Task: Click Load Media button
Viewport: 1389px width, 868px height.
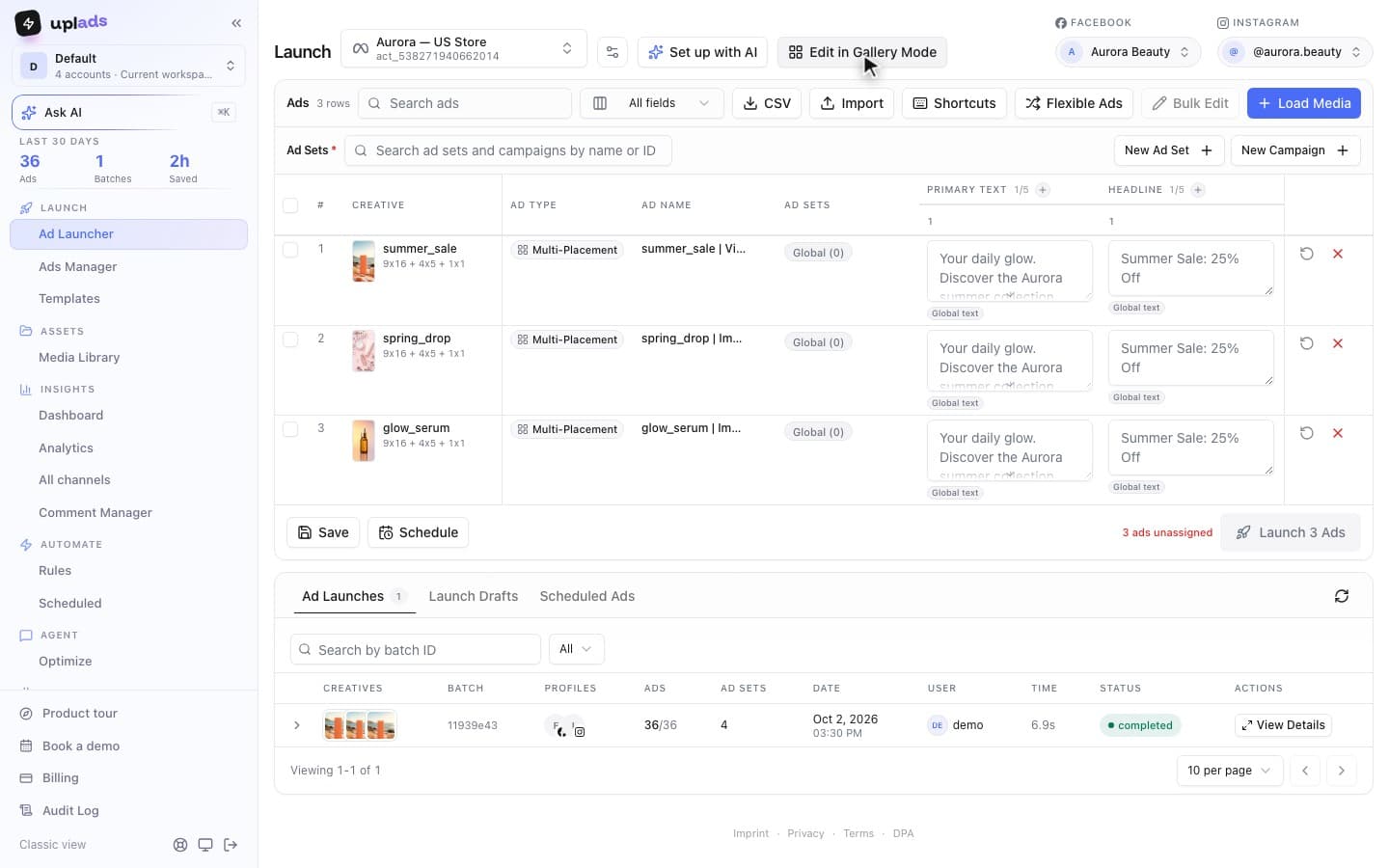Action: tap(1304, 103)
